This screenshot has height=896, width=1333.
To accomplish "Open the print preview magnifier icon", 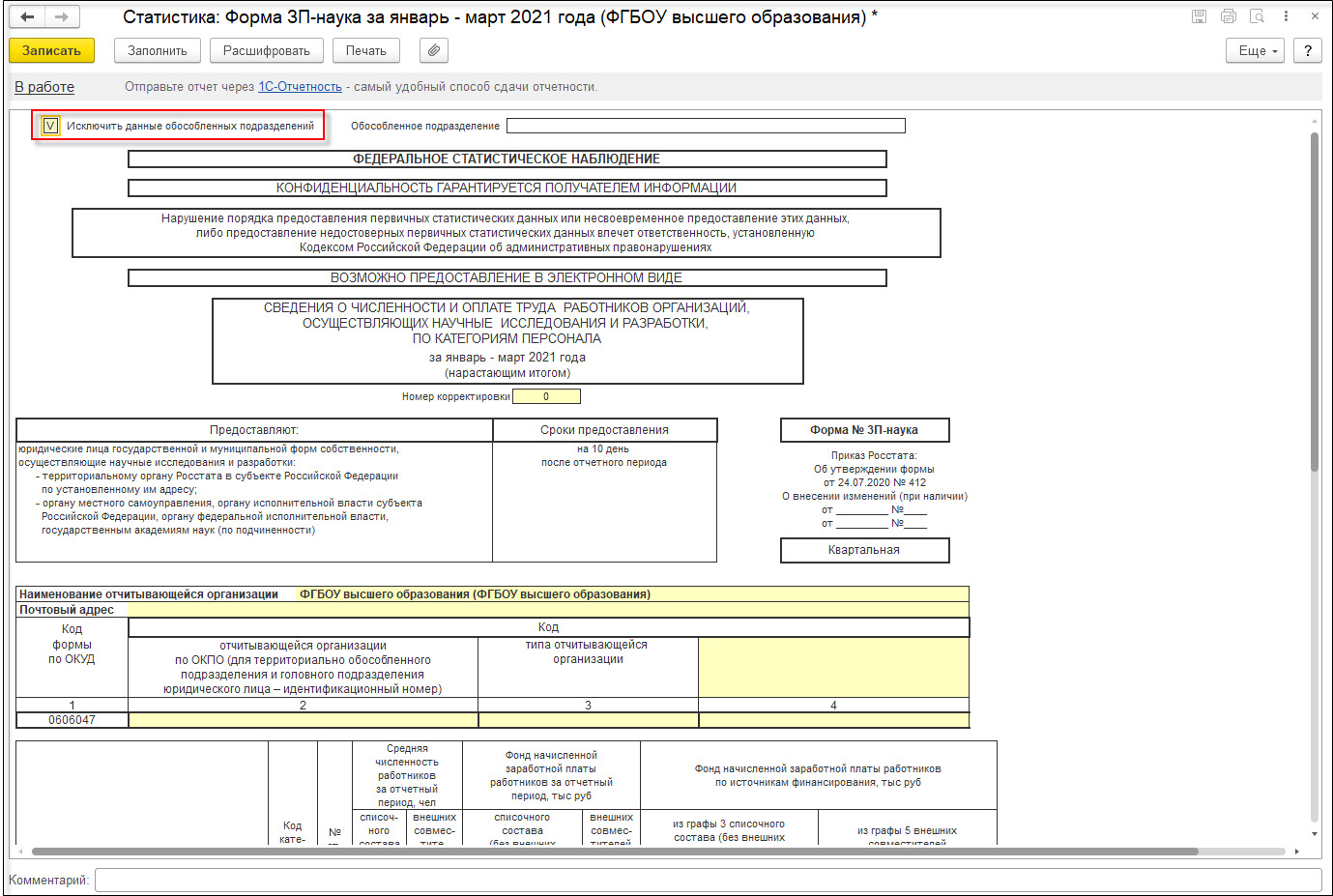I will [1257, 16].
